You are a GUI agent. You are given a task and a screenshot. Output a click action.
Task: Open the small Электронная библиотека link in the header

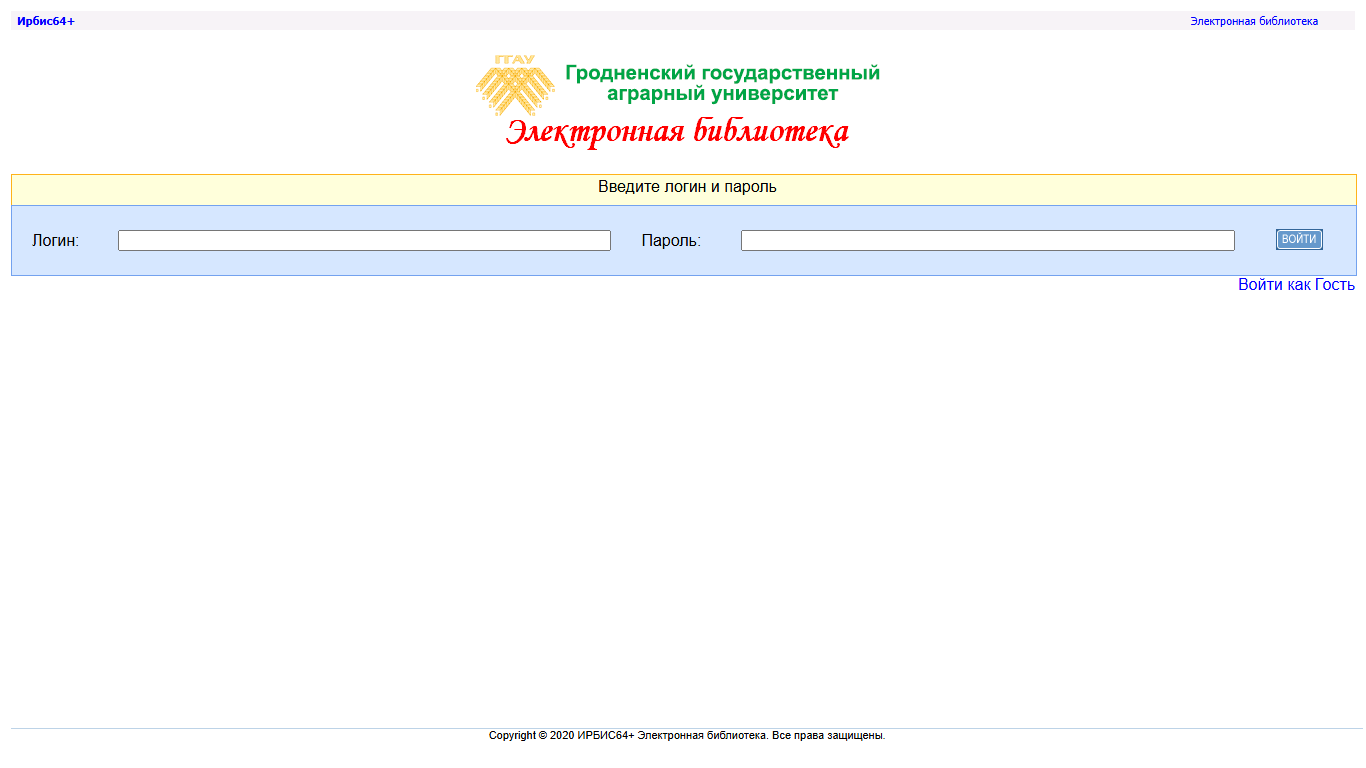point(1254,21)
